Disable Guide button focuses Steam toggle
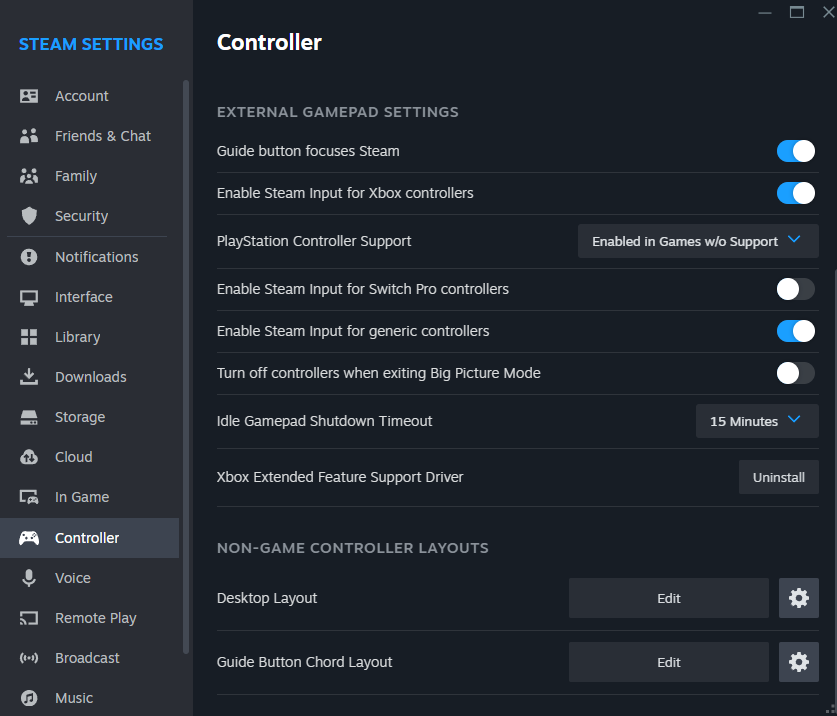Image resolution: width=837 pixels, height=716 pixels. 796,151
